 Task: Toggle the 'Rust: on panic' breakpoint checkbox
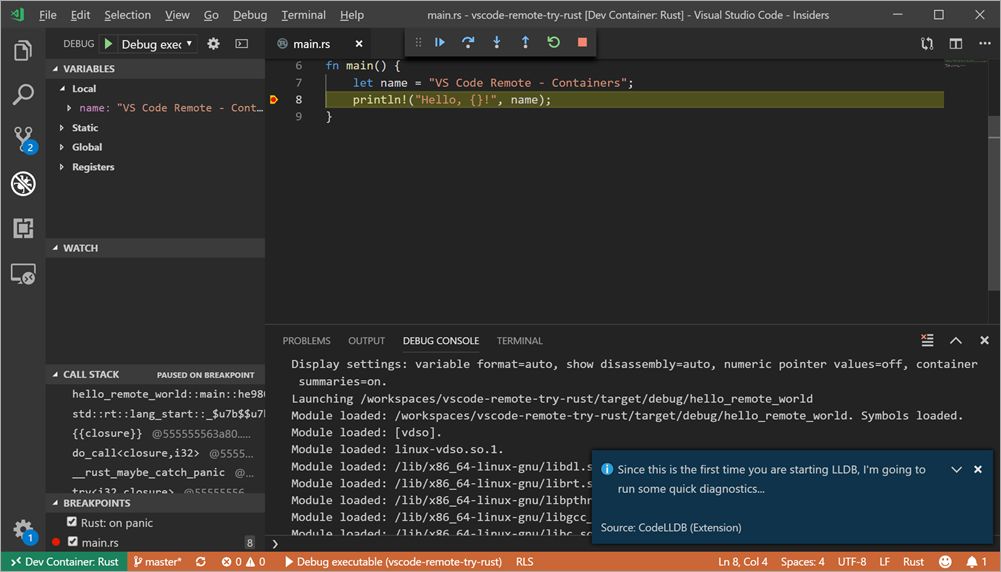point(72,523)
